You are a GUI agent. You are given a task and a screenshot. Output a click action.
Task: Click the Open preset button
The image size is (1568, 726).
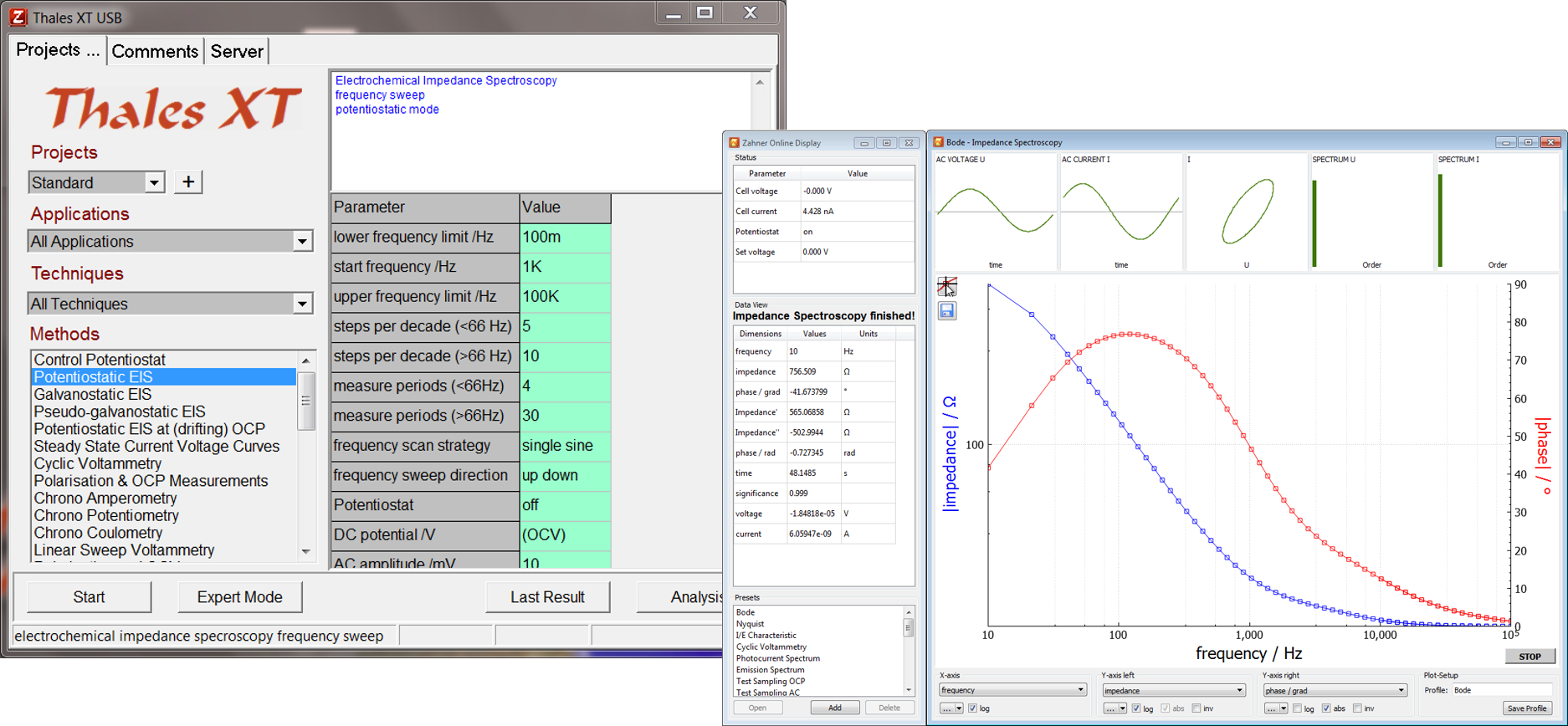(758, 708)
